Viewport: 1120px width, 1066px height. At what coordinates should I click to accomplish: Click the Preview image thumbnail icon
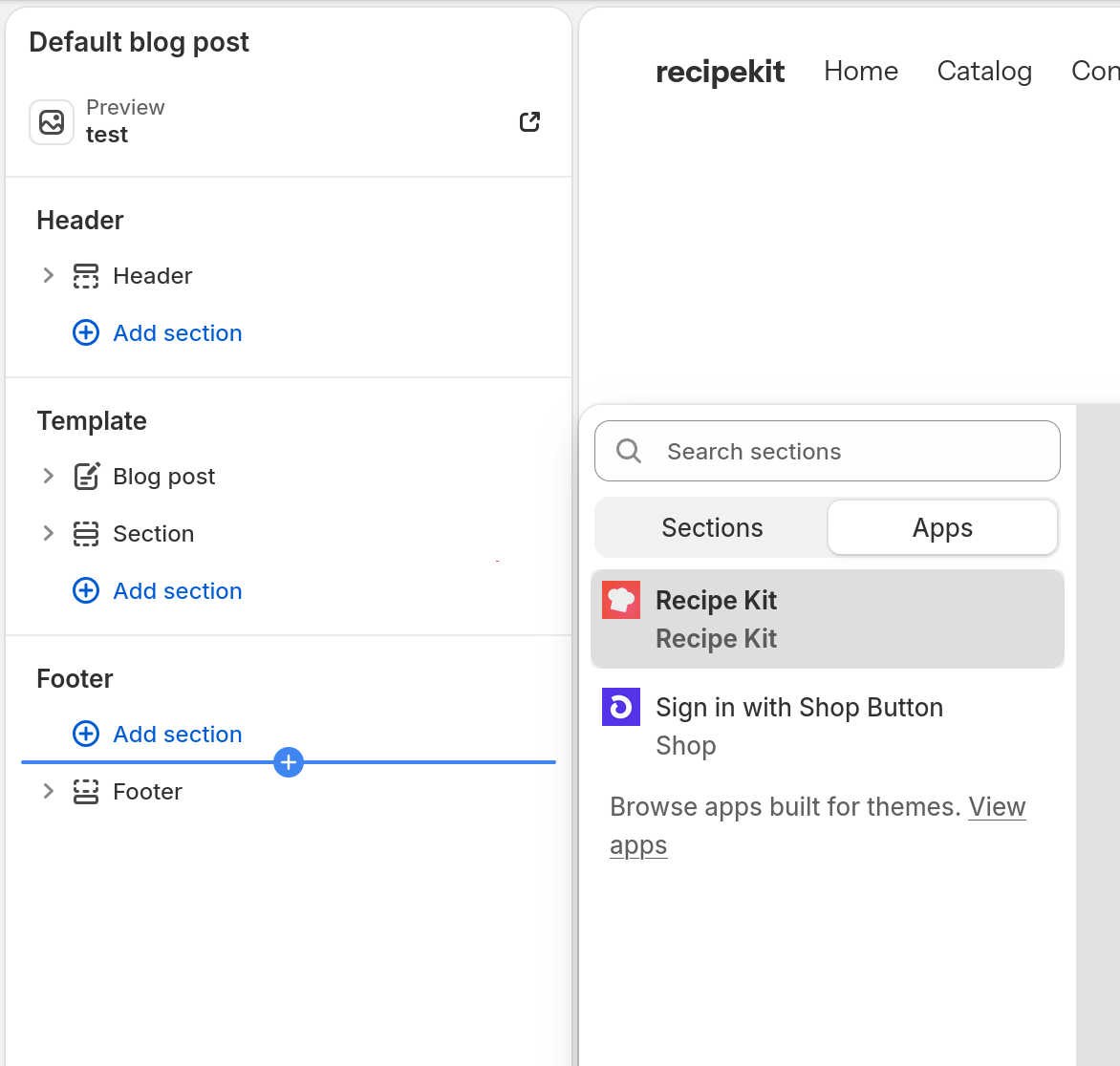click(x=52, y=122)
